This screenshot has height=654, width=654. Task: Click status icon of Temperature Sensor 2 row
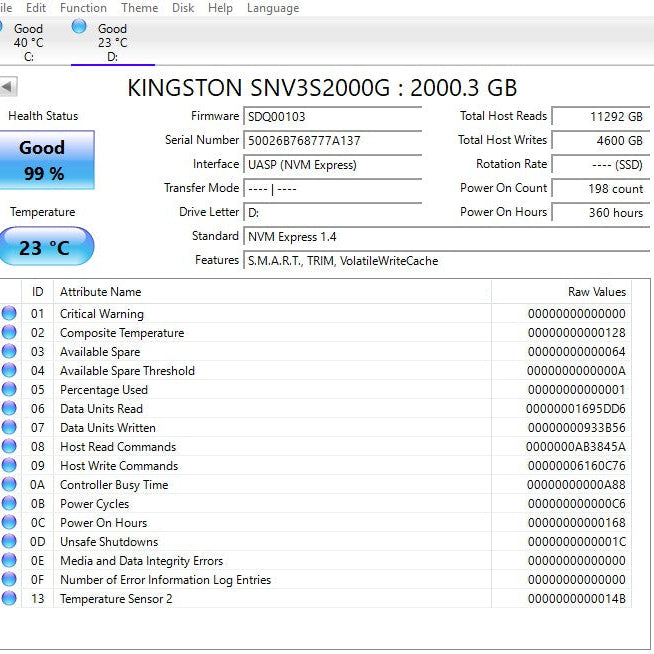pyautogui.click(x=9, y=598)
